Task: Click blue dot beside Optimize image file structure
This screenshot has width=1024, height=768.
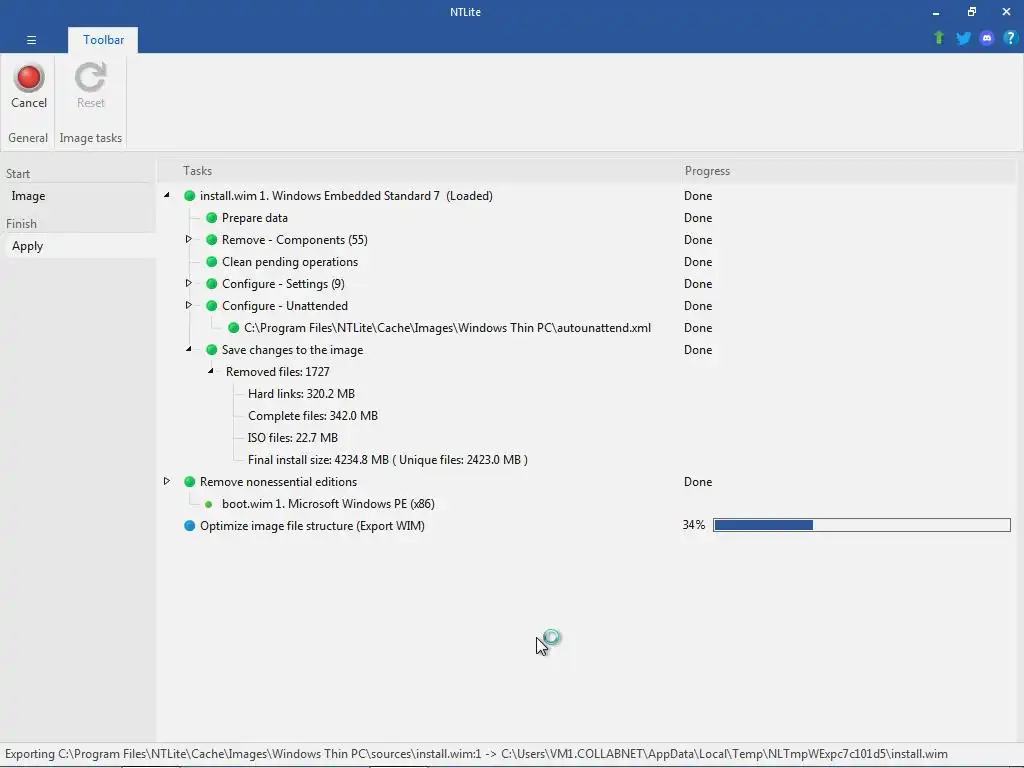Action: tap(189, 526)
